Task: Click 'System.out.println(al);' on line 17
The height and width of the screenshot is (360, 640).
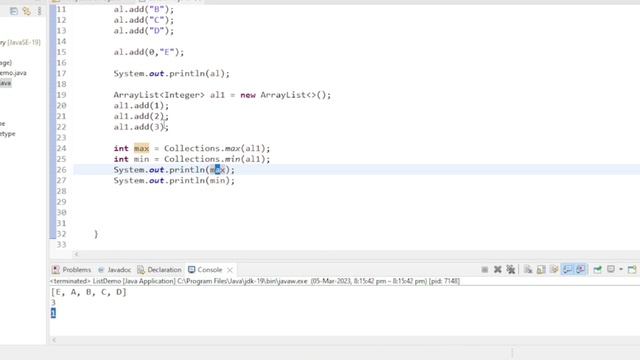Action: pos(171,74)
